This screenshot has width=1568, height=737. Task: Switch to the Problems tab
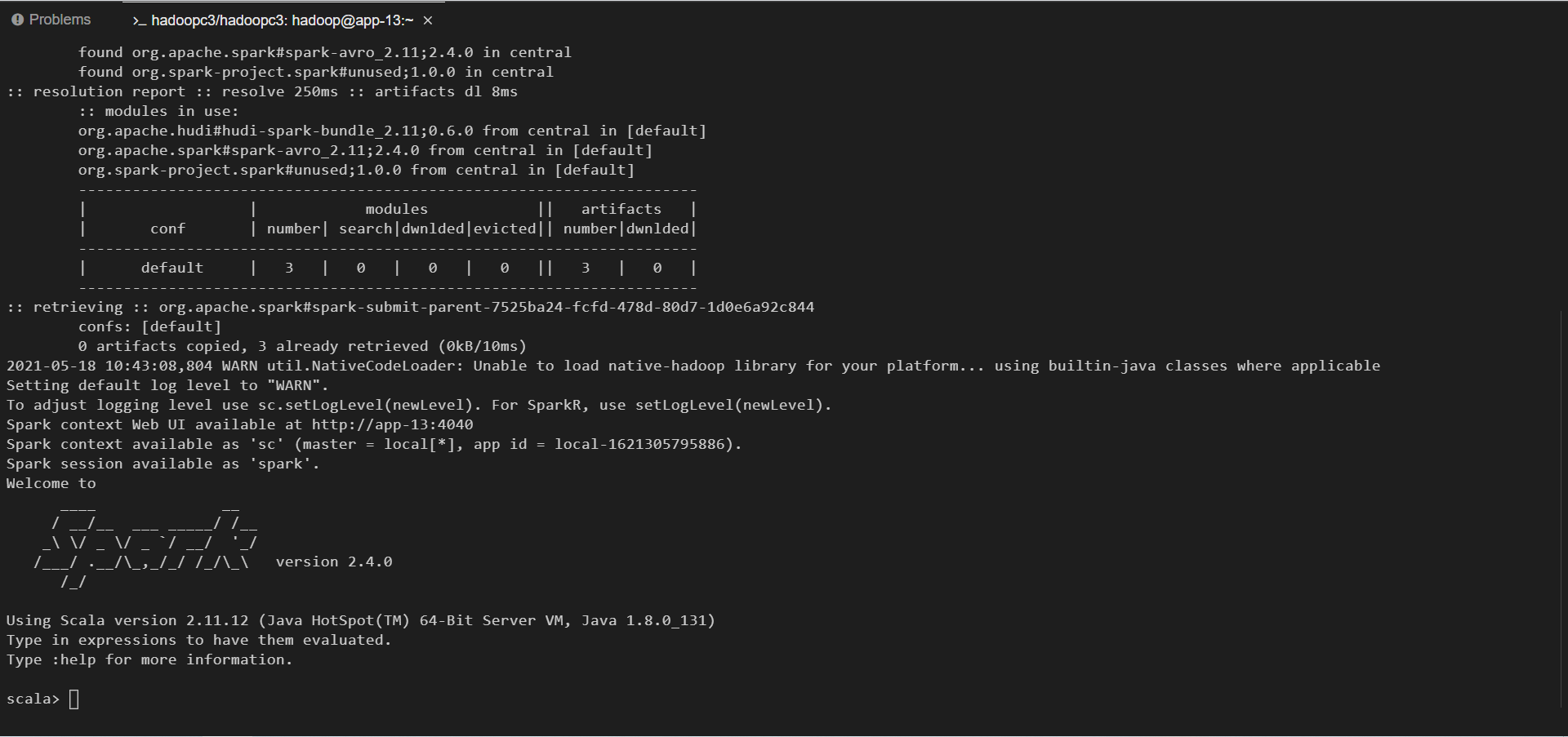pyautogui.click(x=51, y=20)
